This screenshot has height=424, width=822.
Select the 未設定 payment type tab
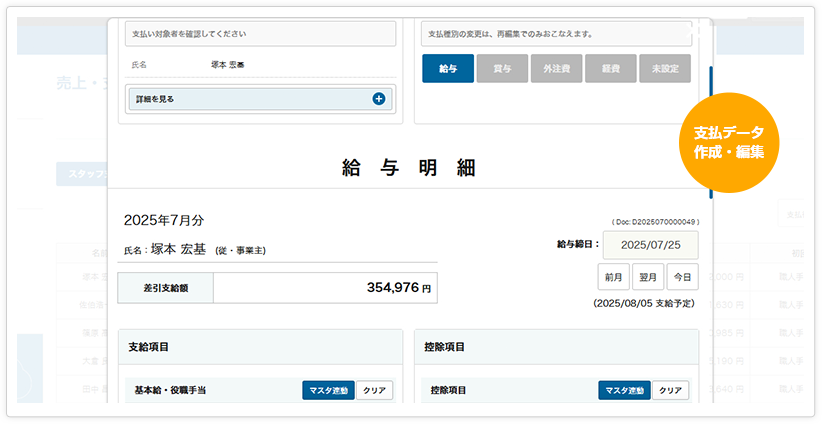click(x=665, y=69)
